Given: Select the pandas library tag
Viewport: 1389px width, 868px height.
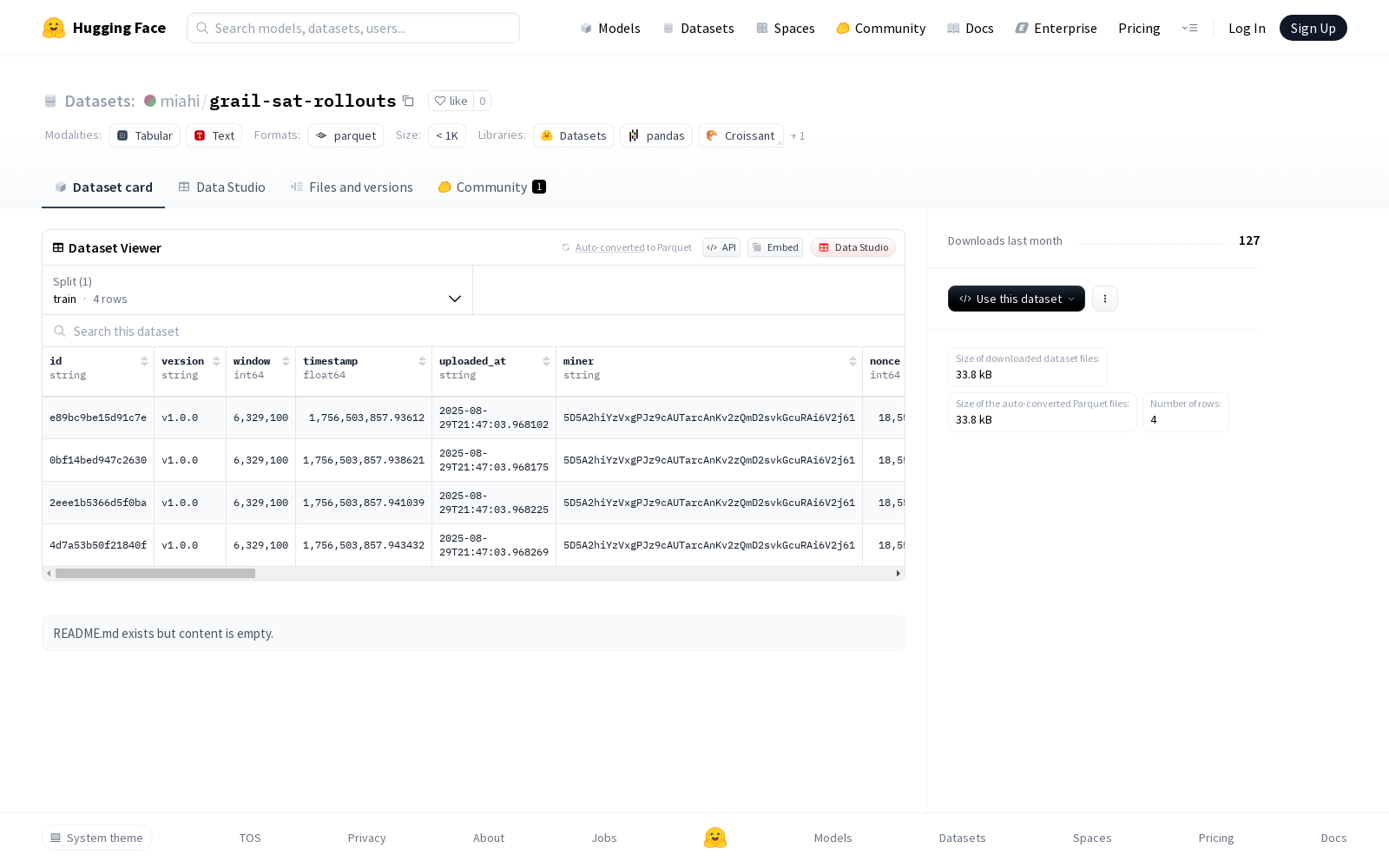Looking at the screenshot, I should click(x=656, y=135).
